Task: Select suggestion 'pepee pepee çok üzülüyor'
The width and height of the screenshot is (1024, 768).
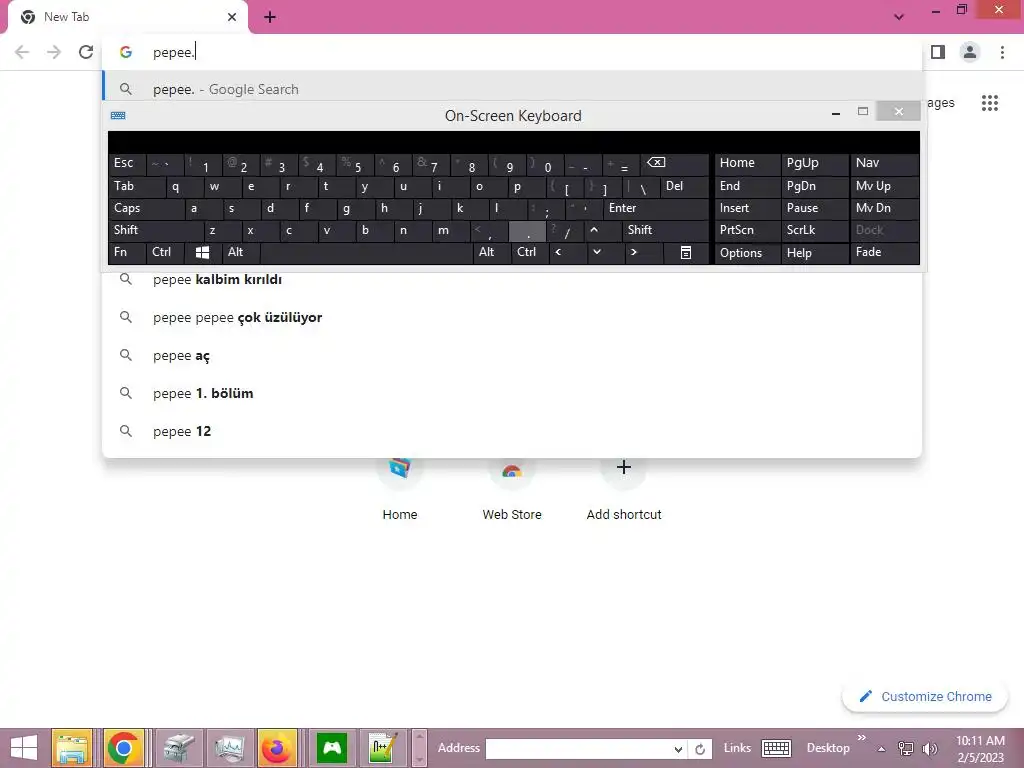Action: pyautogui.click(x=512, y=317)
